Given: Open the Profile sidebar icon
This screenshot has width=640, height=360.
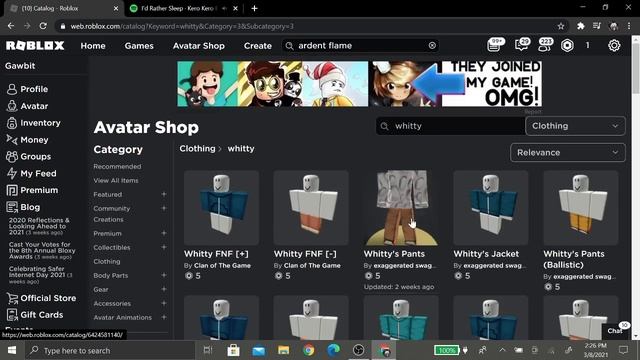Looking at the screenshot, I should (12, 89).
